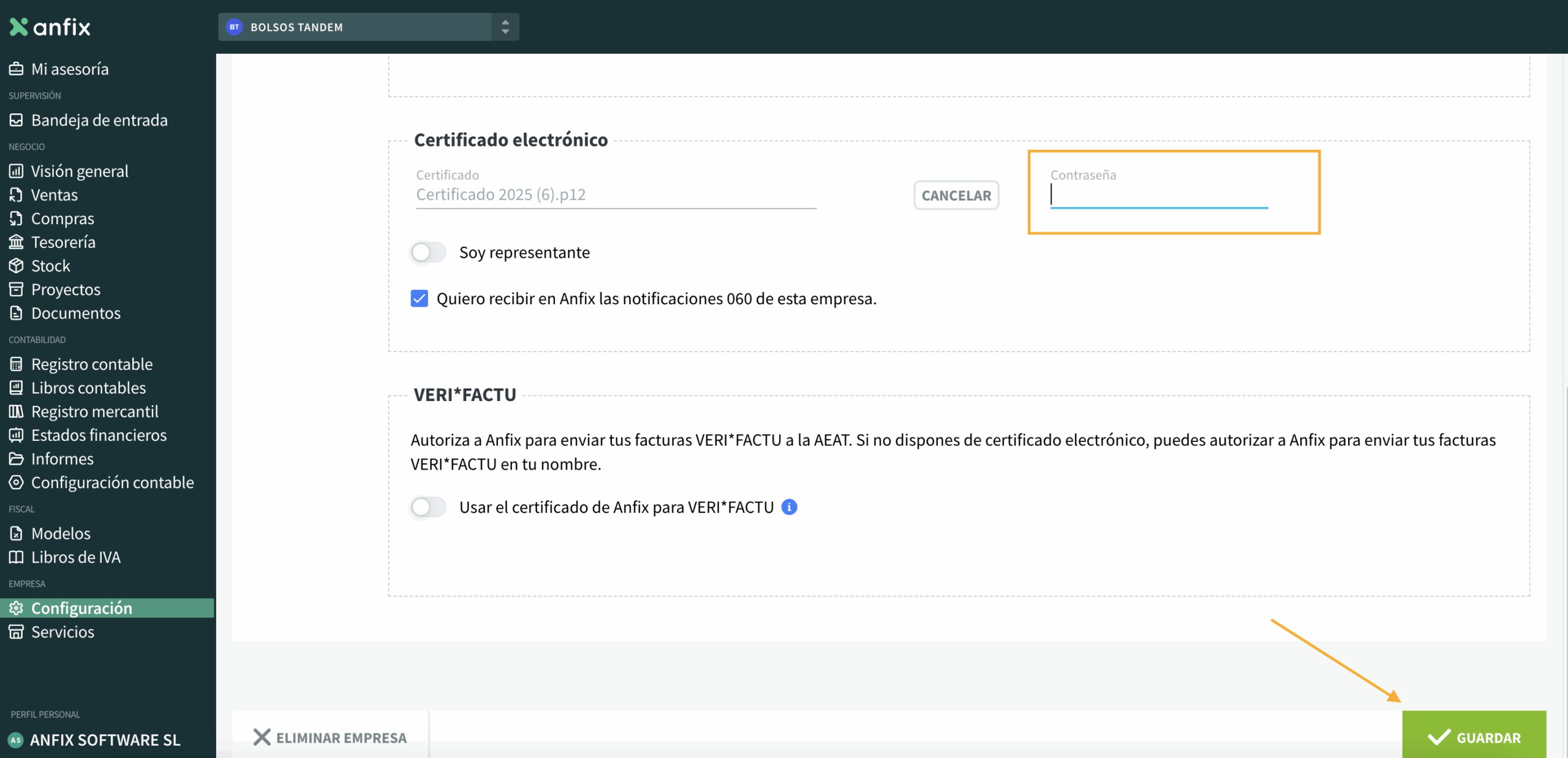Click the Libros de IVA book icon
Screen dimensions: 1568x758
click(16, 557)
